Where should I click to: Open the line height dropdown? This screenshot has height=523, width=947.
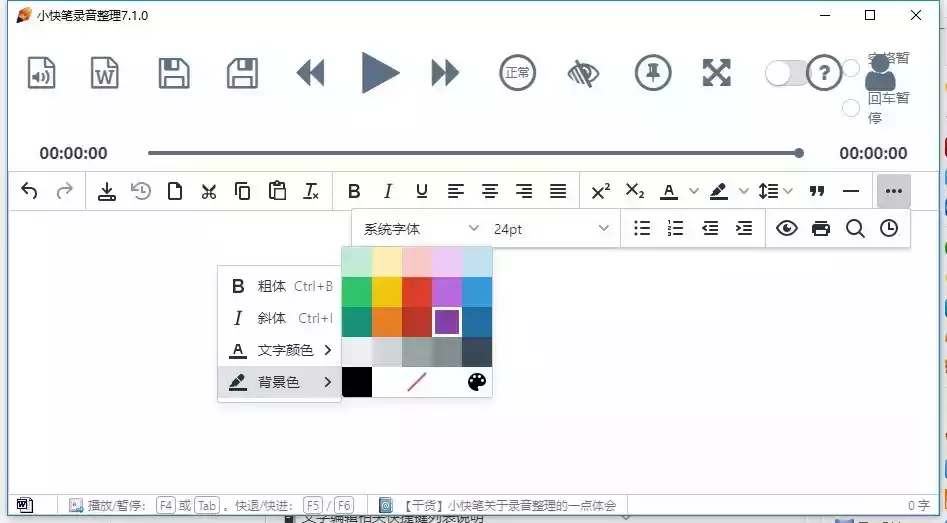(x=775, y=191)
